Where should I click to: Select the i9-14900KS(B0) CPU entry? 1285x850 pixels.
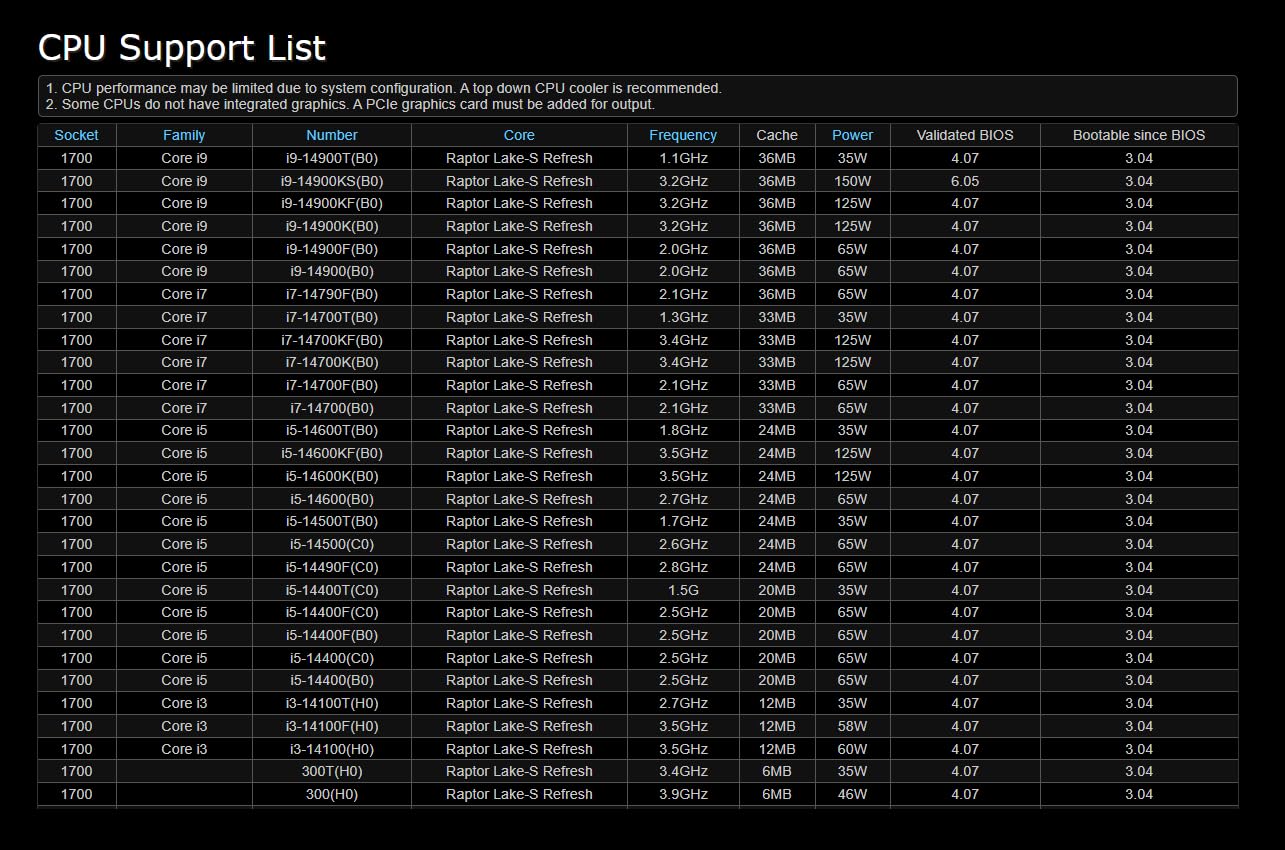332,181
